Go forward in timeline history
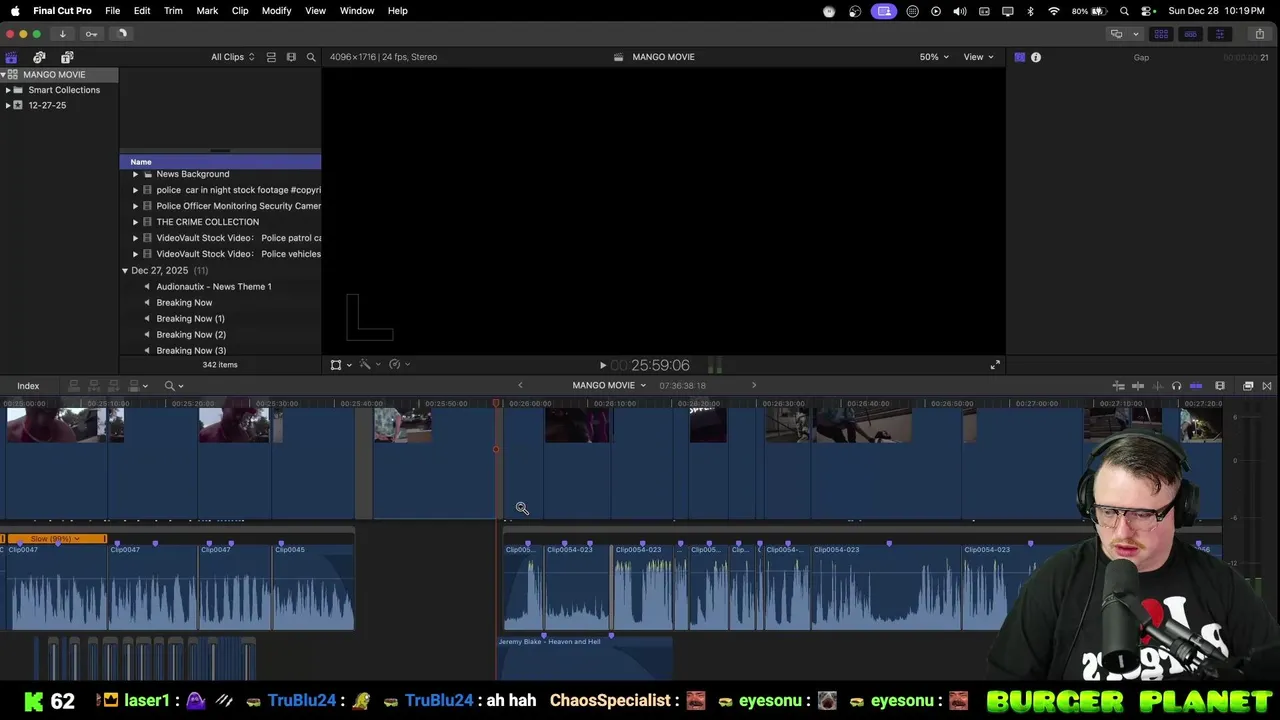This screenshot has width=1280, height=720. (x=754, y=385)
